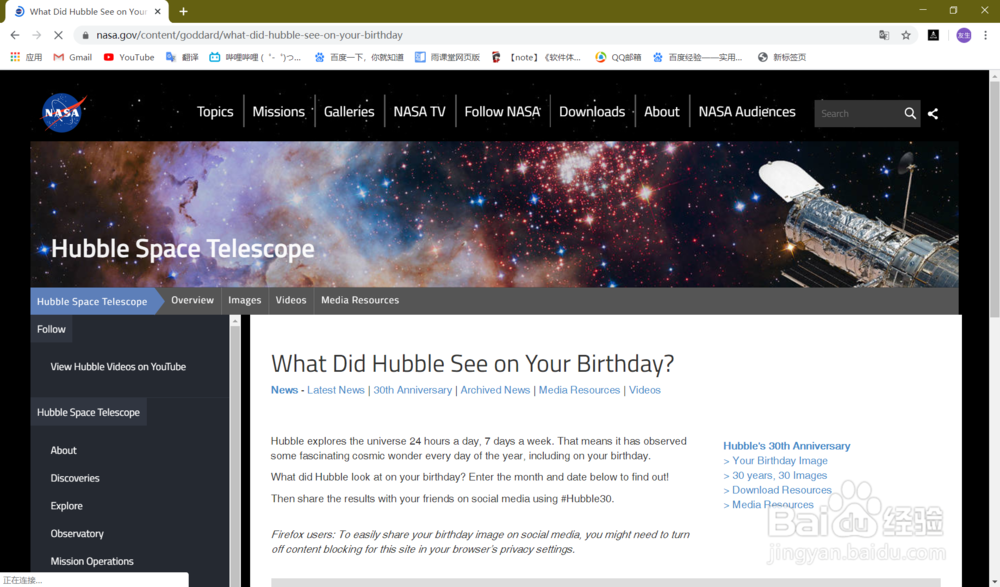Open the Explore sidebar link
This screenshot has height=587, width=1000.
[x=66, y=506]
